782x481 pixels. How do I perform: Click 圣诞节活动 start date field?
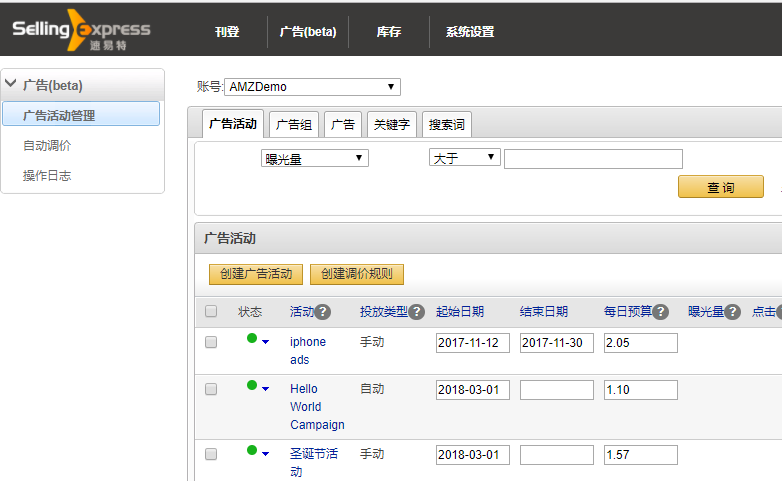pos(473,455)
